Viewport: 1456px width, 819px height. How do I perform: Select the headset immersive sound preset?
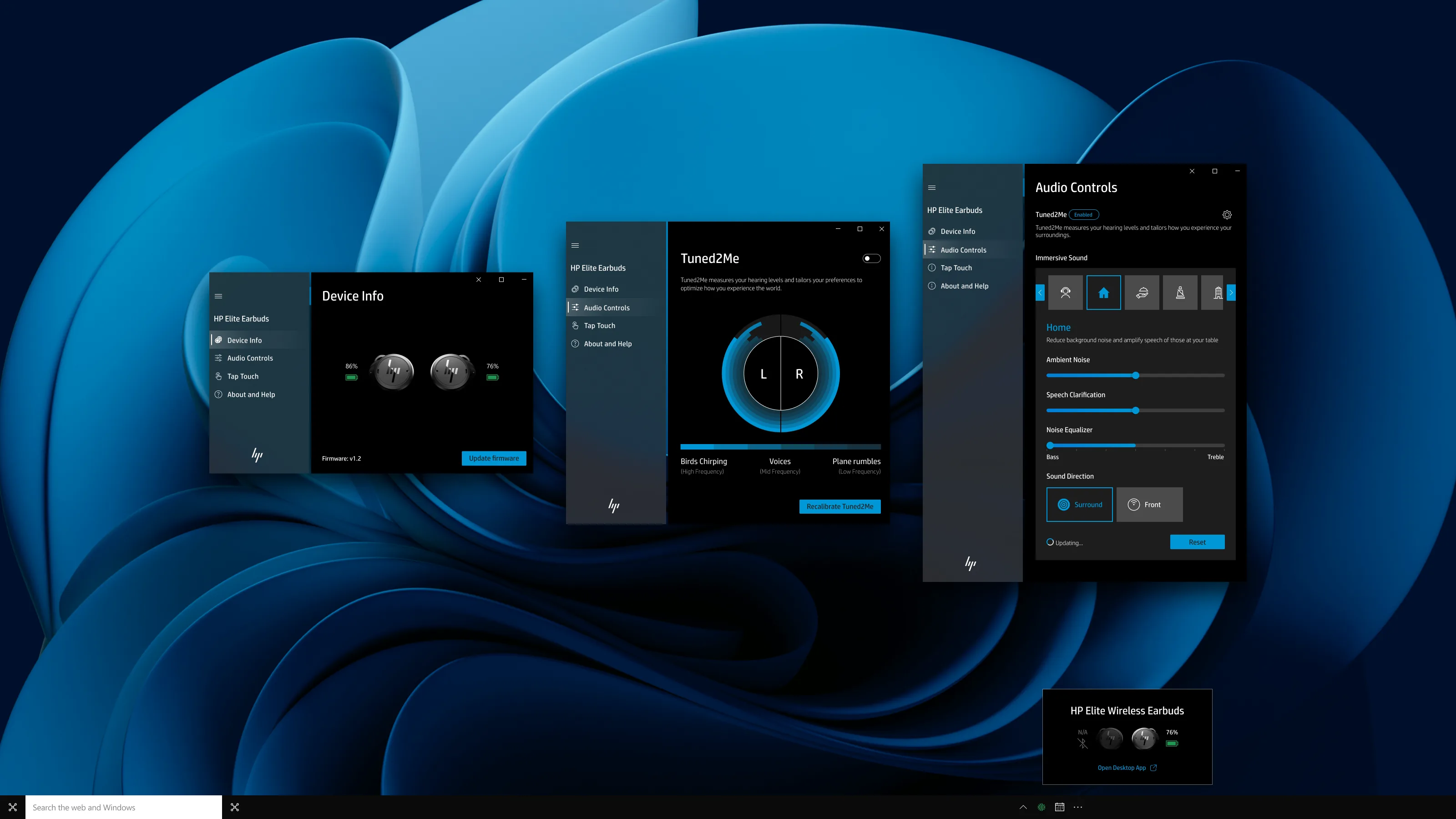[x=1066, y=292]
